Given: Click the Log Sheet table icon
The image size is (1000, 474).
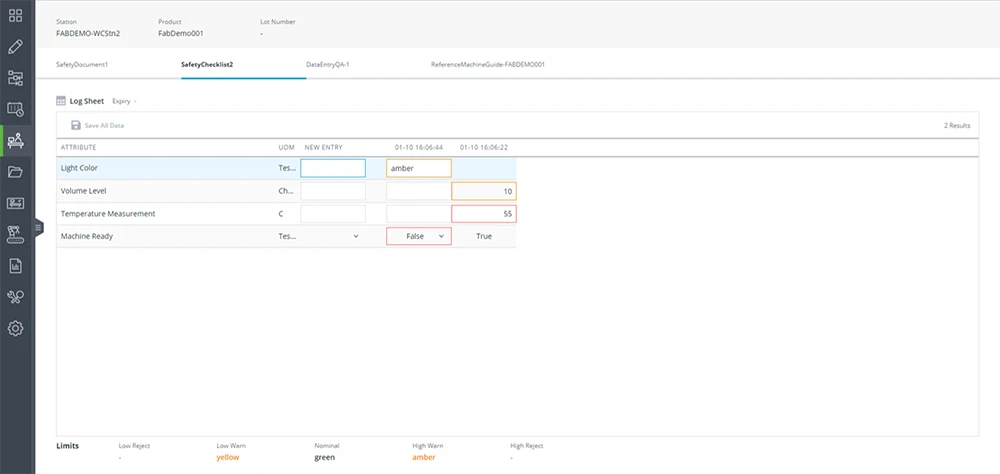Looking at the screenshot, I should pos(61,101).
